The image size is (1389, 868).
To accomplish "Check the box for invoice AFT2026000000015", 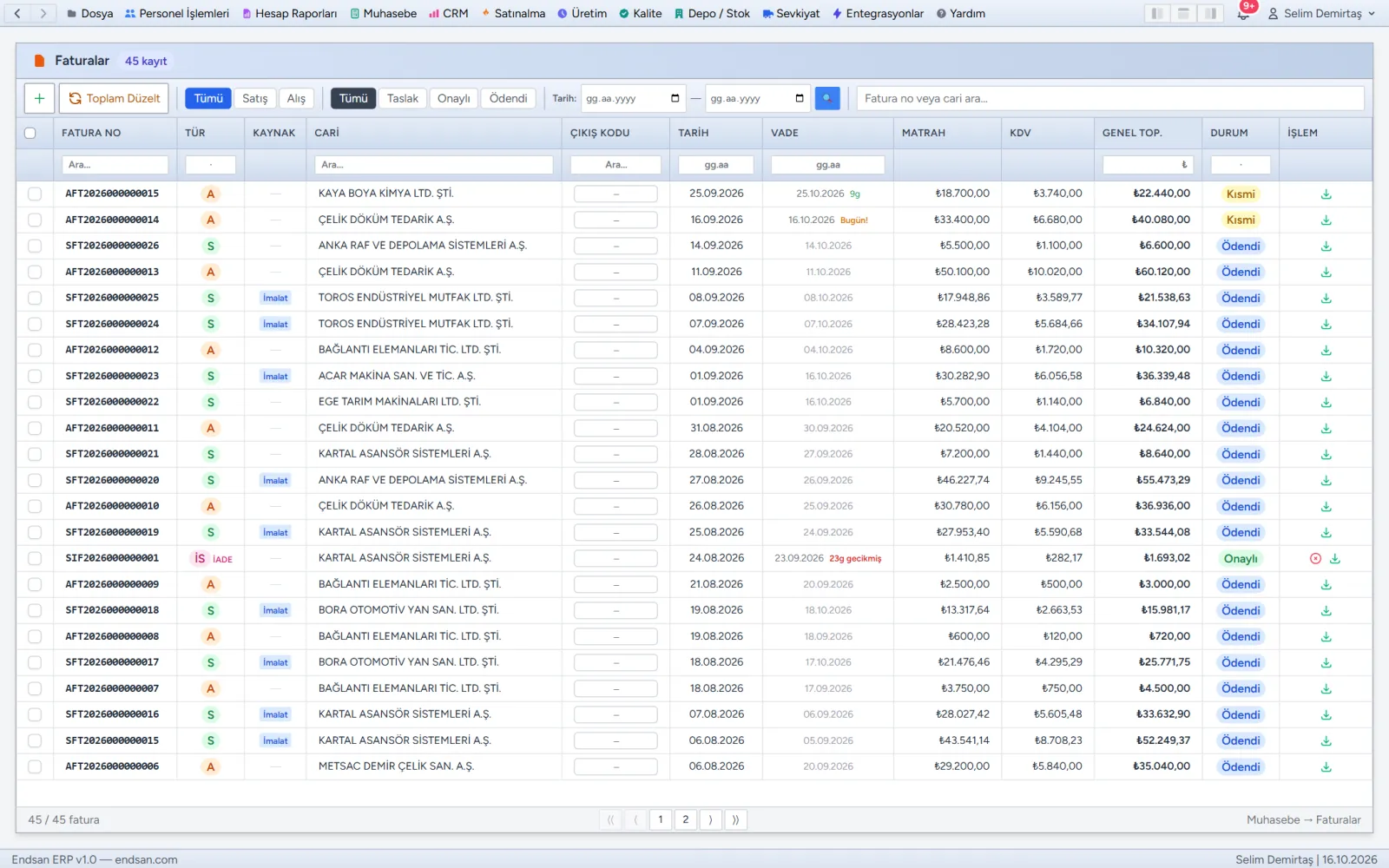I will tap(35, 194).
